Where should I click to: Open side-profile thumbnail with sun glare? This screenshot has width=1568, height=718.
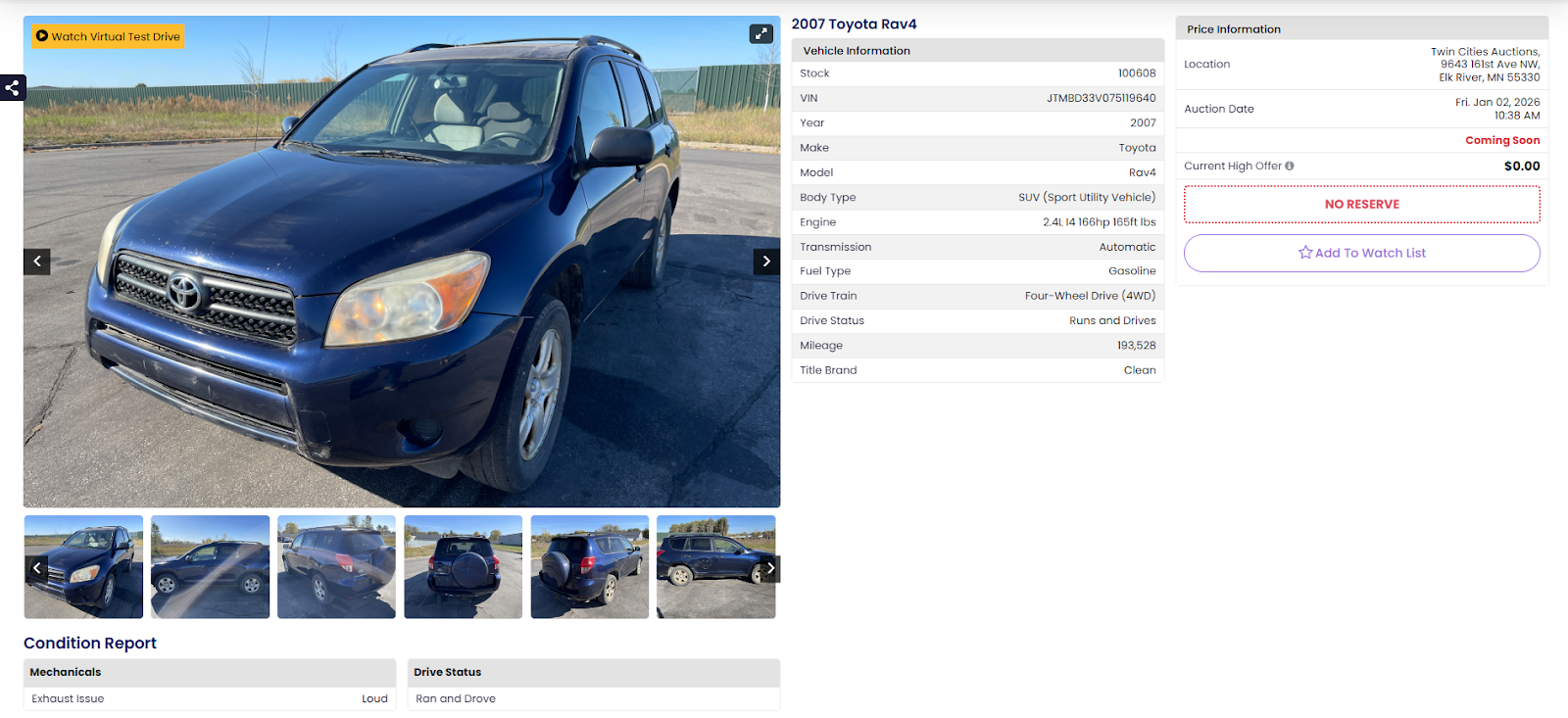tap(210, 567)
